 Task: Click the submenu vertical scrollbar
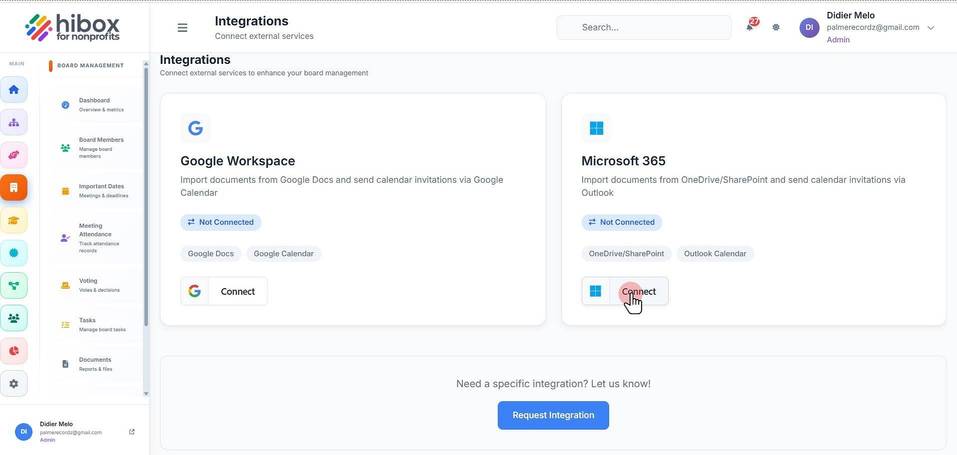pos(146,195)
